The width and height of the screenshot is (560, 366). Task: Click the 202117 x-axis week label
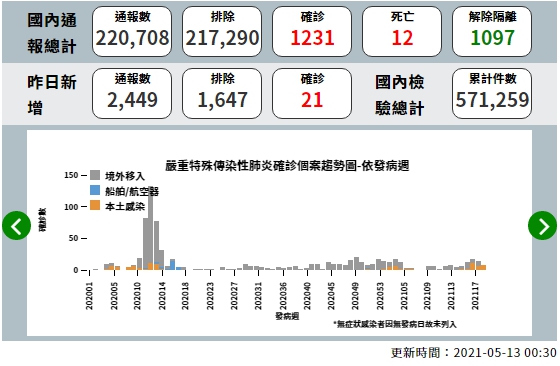[475, 296]
